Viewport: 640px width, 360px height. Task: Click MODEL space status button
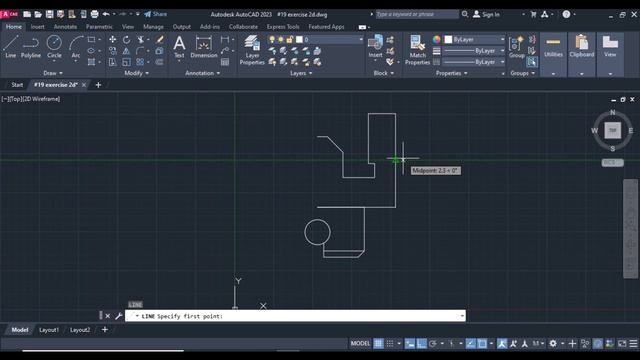[x=360, y=344]
